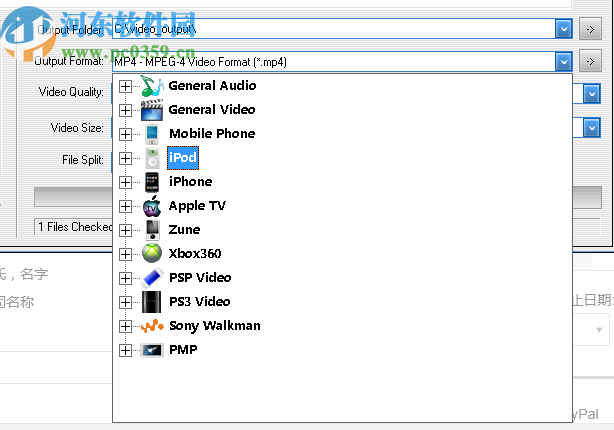Choose the PSP Video category label
The width and height of the screenshot is (614, 430).
(x=200, y=278)
